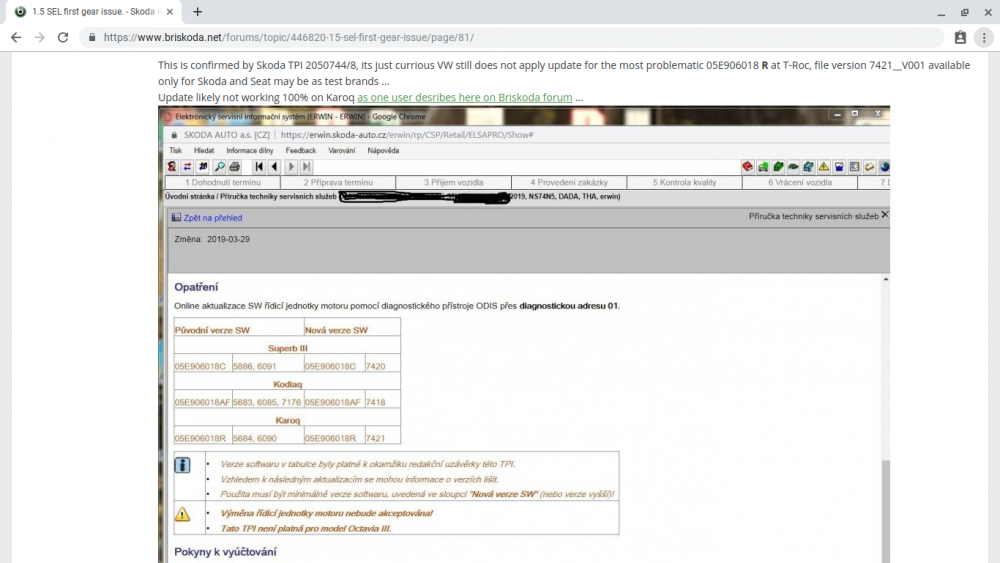Click the 'Opatření' heading

pos(196,287)
